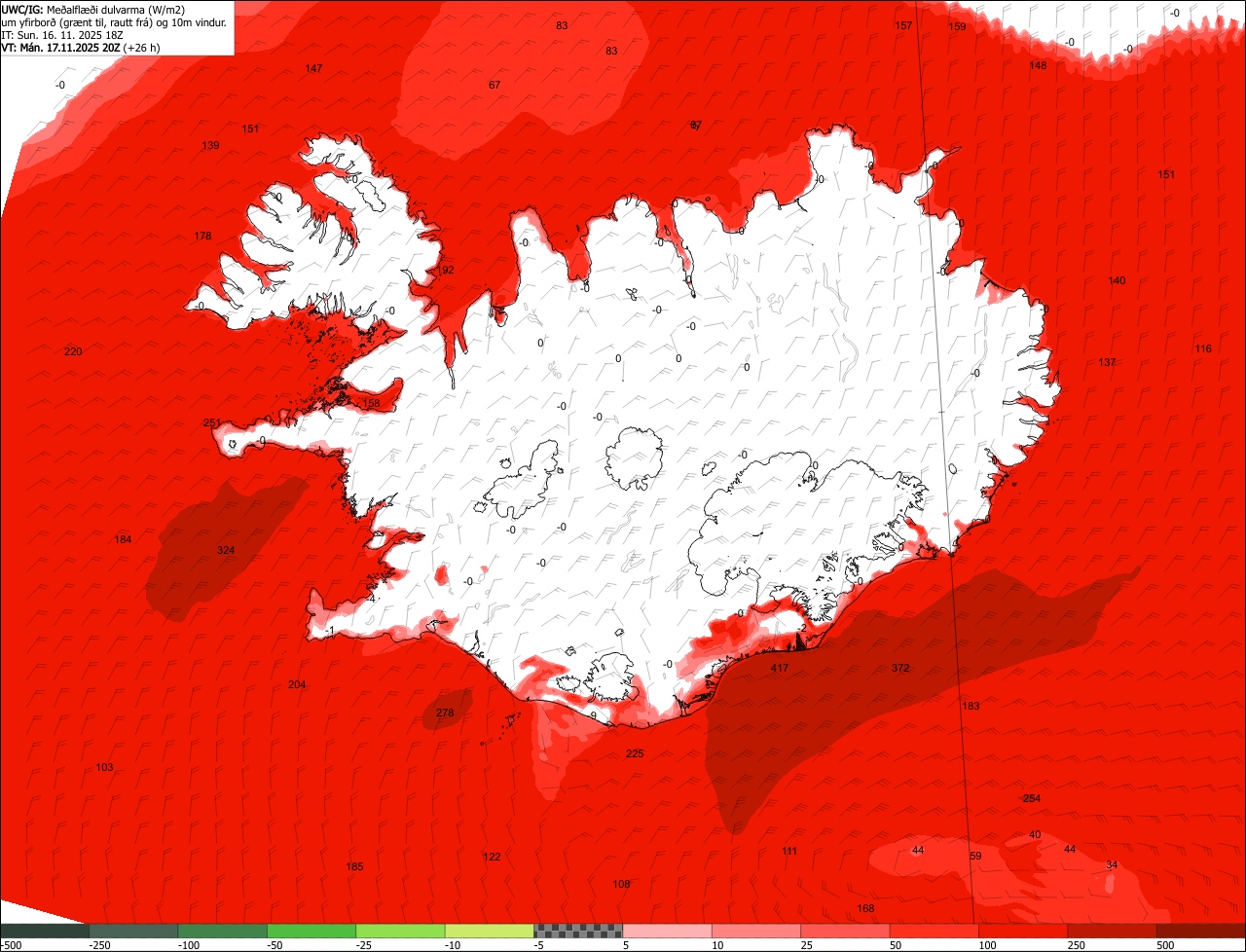Viewport: 1246px width, 952px height.
Task: Click the legend label '-100'
Action: pos(187,945)
